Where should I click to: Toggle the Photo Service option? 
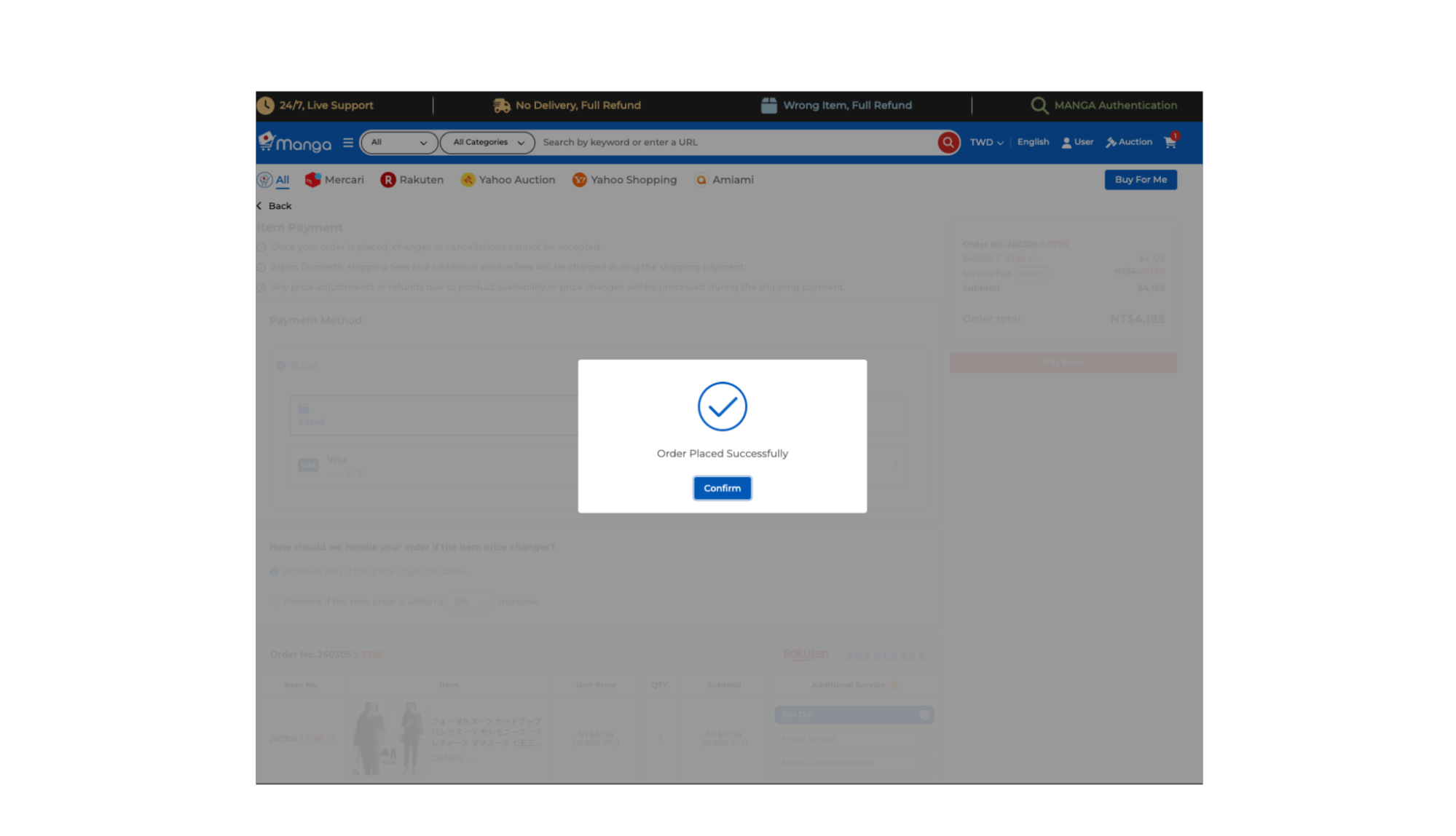(924, 738)
